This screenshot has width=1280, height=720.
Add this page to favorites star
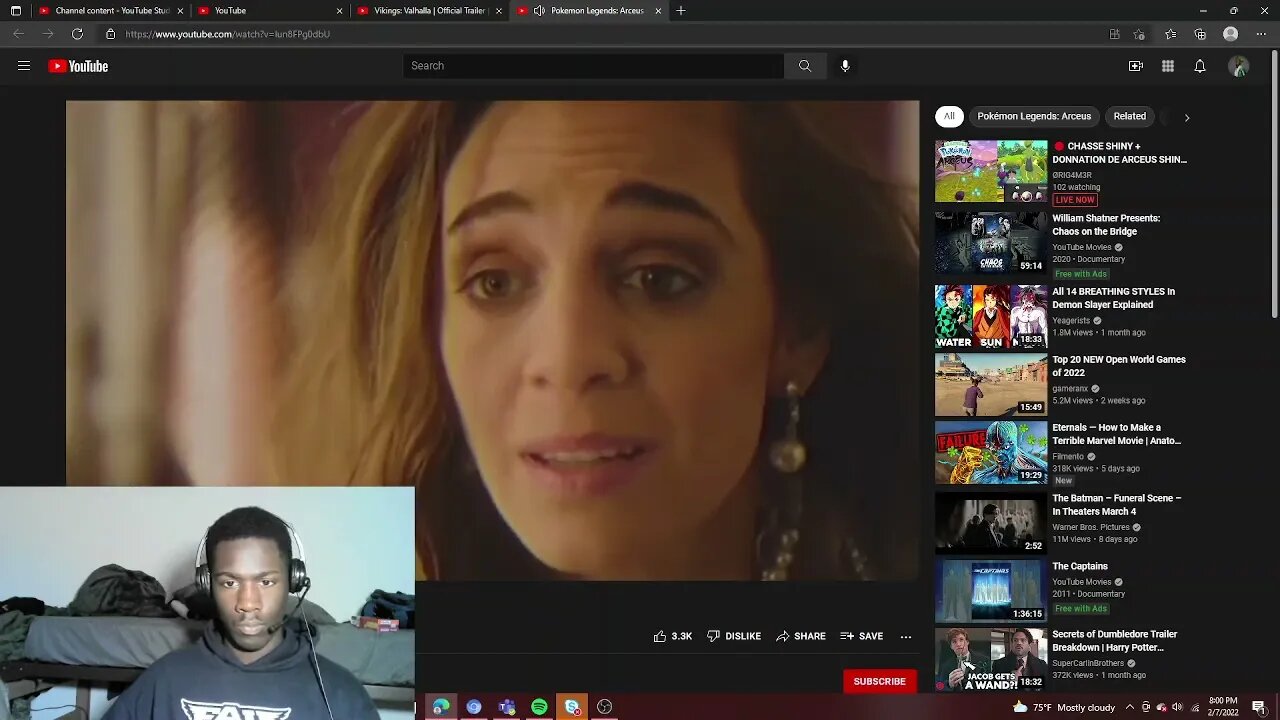(x=1139, y=34)
